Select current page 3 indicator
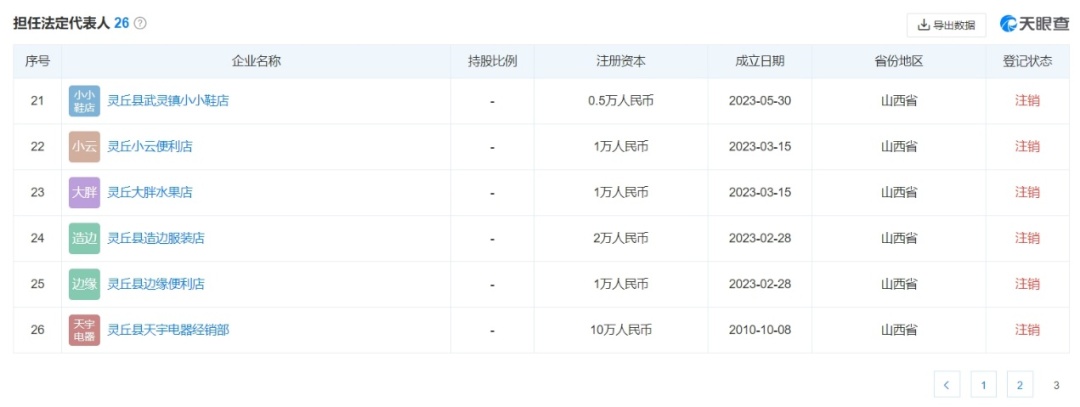 coord(1056,384)
